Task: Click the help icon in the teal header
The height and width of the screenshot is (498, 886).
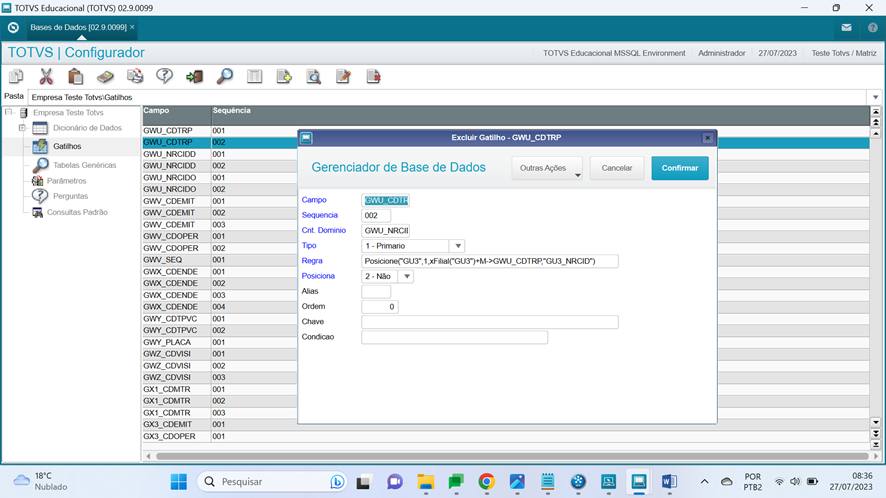Action: pyautogui.click(x=872, y=27)
